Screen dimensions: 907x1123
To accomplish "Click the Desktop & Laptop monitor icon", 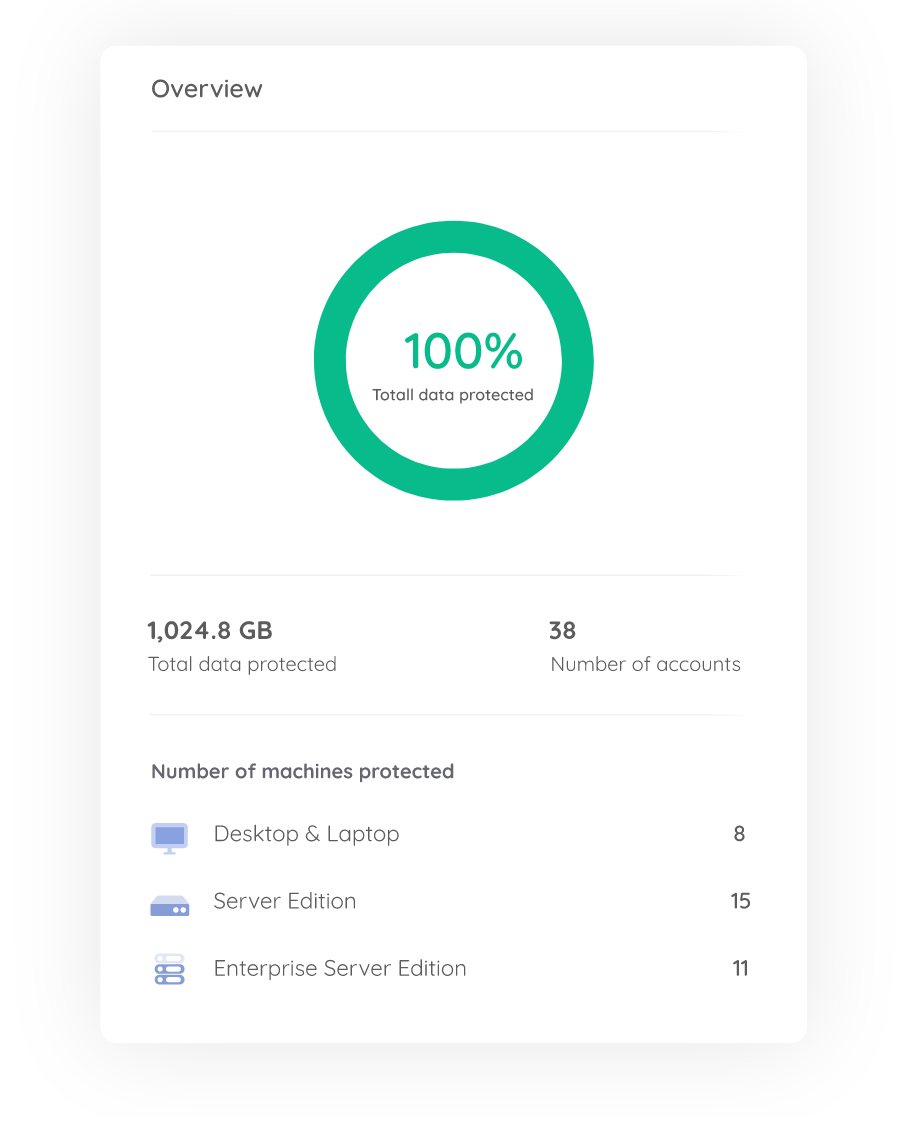I will [x=169, y=838].
